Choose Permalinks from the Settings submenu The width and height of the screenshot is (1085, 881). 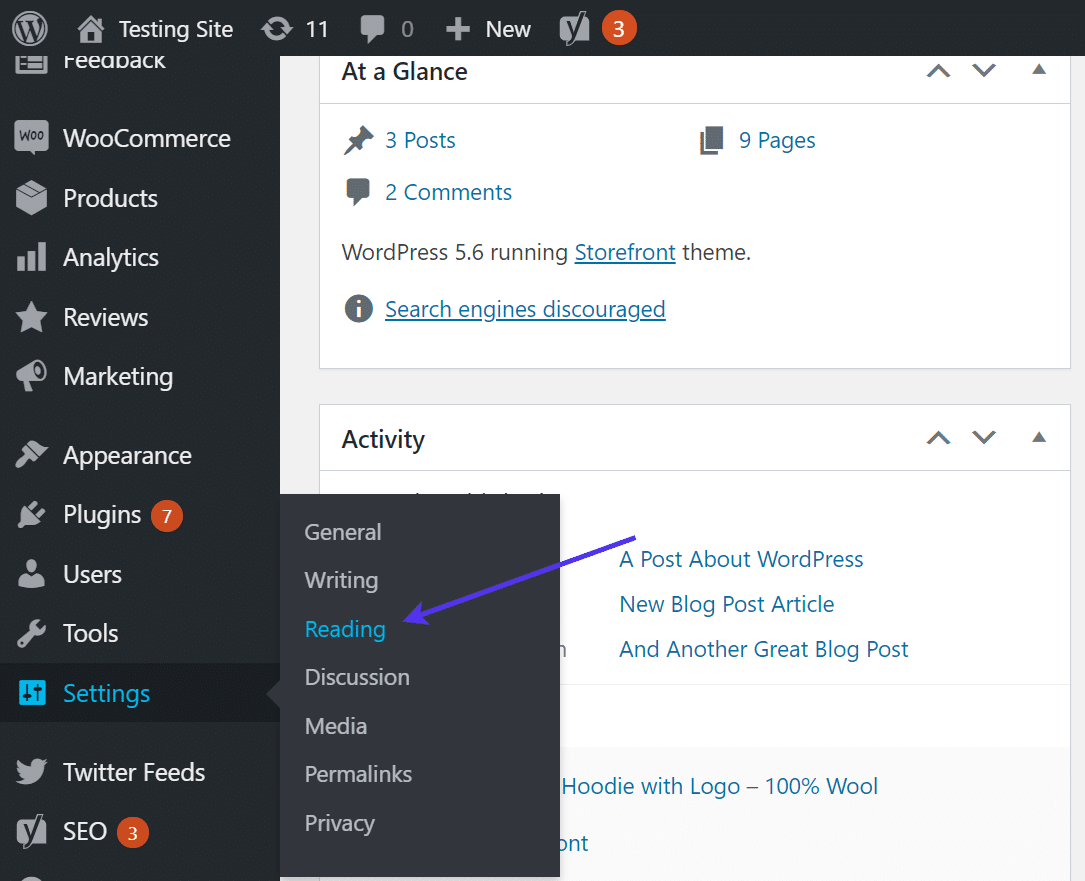coord(358,774)
